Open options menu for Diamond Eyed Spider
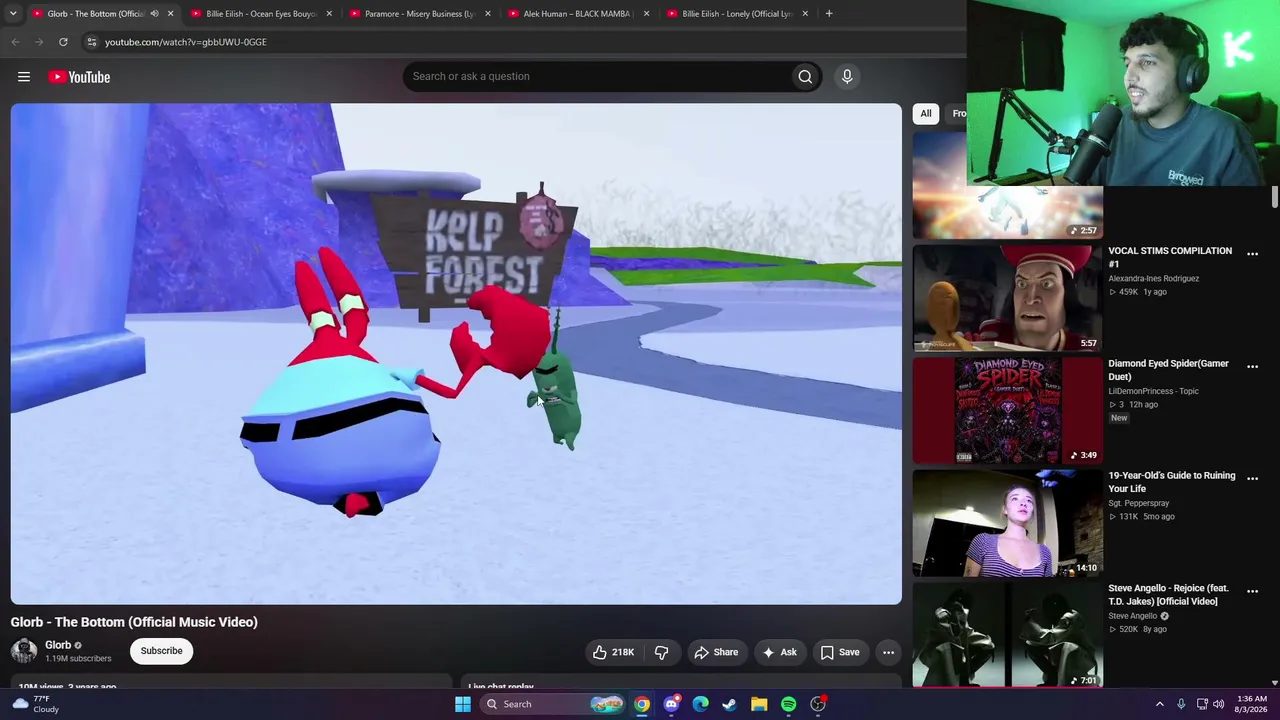Image resolution: width=1280 pixels, height=720 pixels. click(1252, 367)
